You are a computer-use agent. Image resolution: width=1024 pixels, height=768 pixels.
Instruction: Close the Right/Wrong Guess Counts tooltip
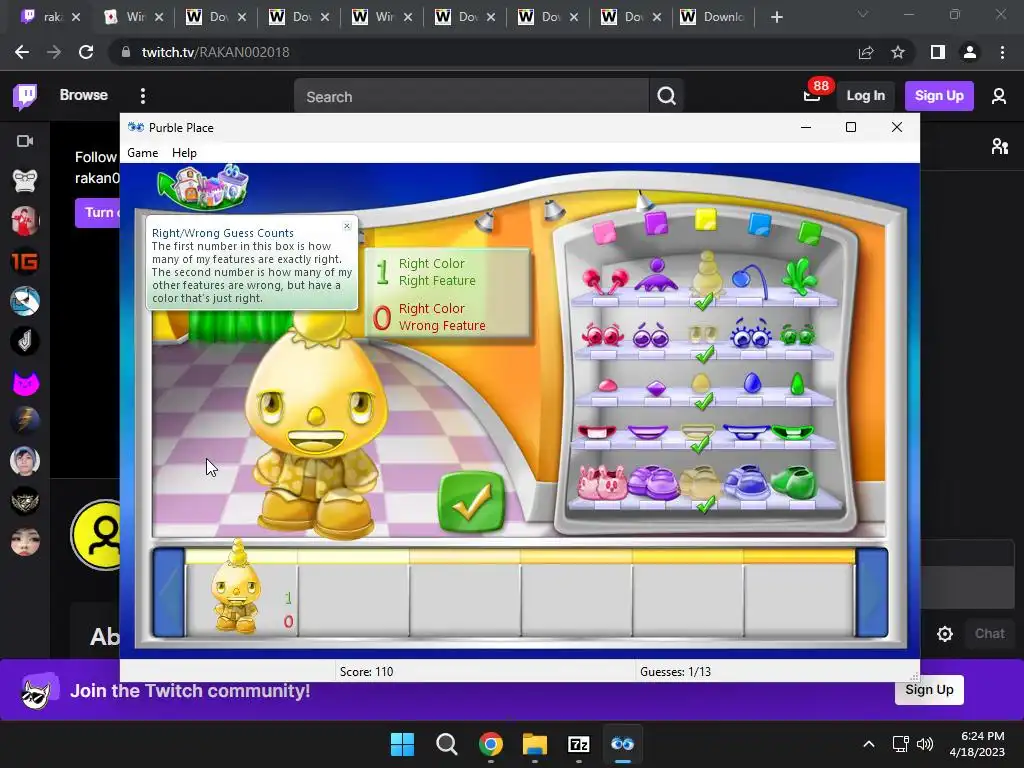347,226
